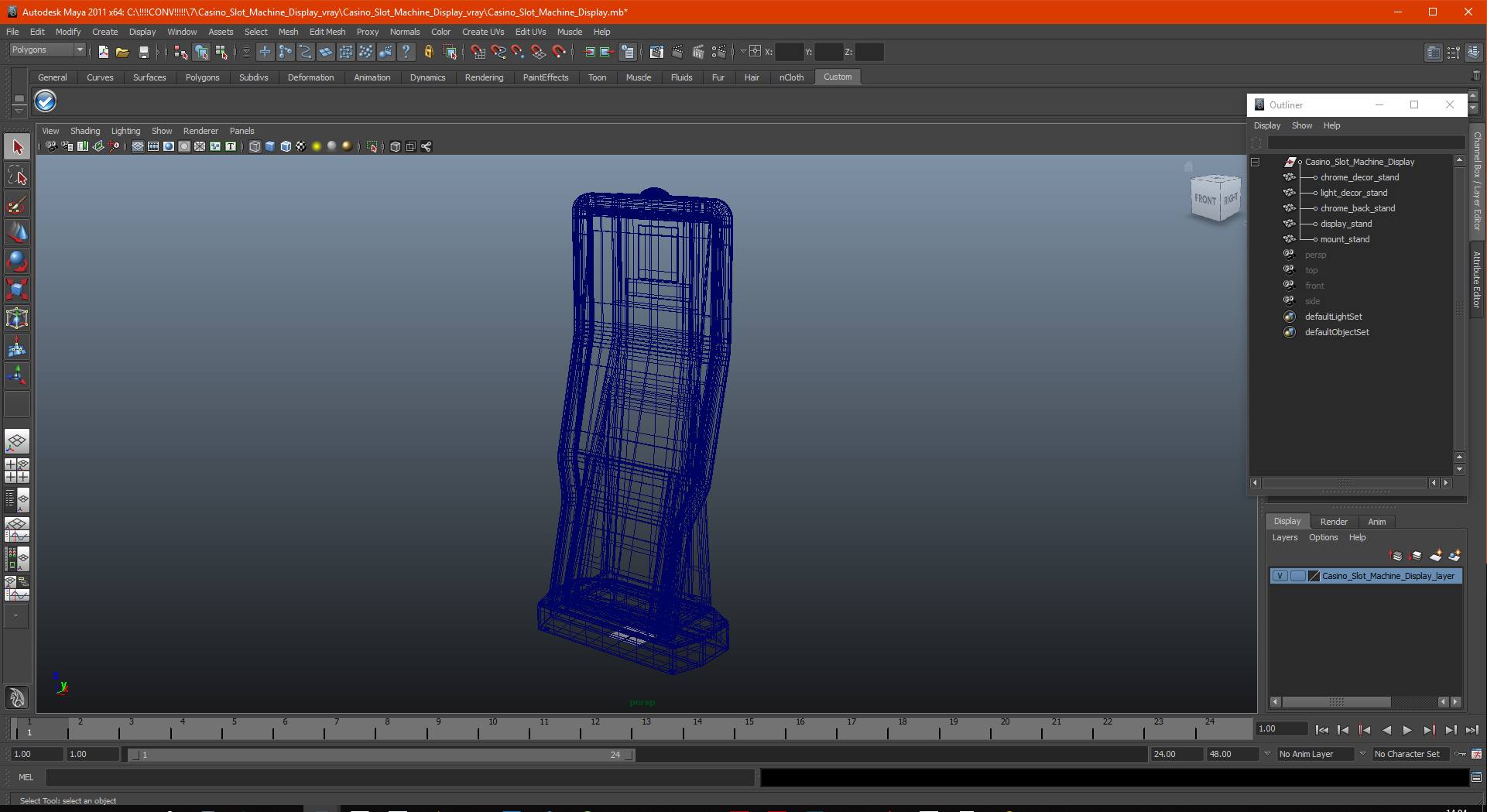
Task: Click the blue checkmark Custom shelf icon
Action: [46, 101]
